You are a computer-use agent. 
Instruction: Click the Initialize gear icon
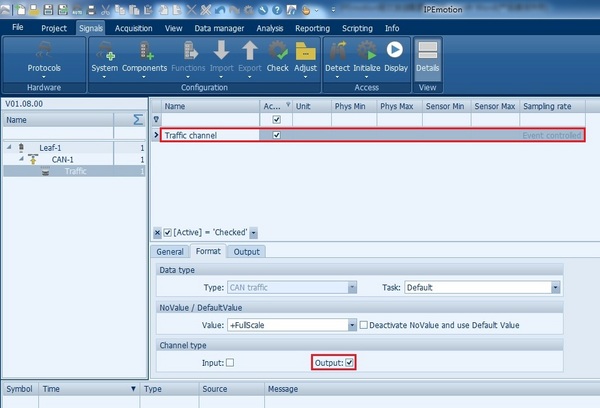[367, 59]
